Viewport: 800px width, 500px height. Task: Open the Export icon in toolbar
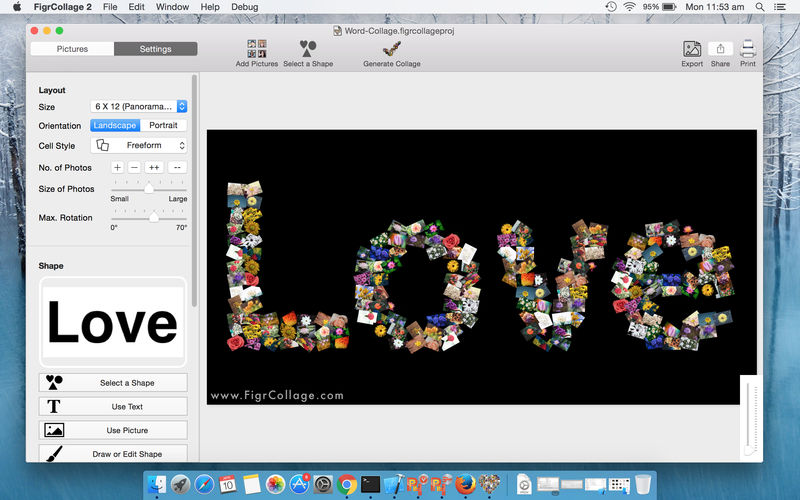click(x=692, y=49)
